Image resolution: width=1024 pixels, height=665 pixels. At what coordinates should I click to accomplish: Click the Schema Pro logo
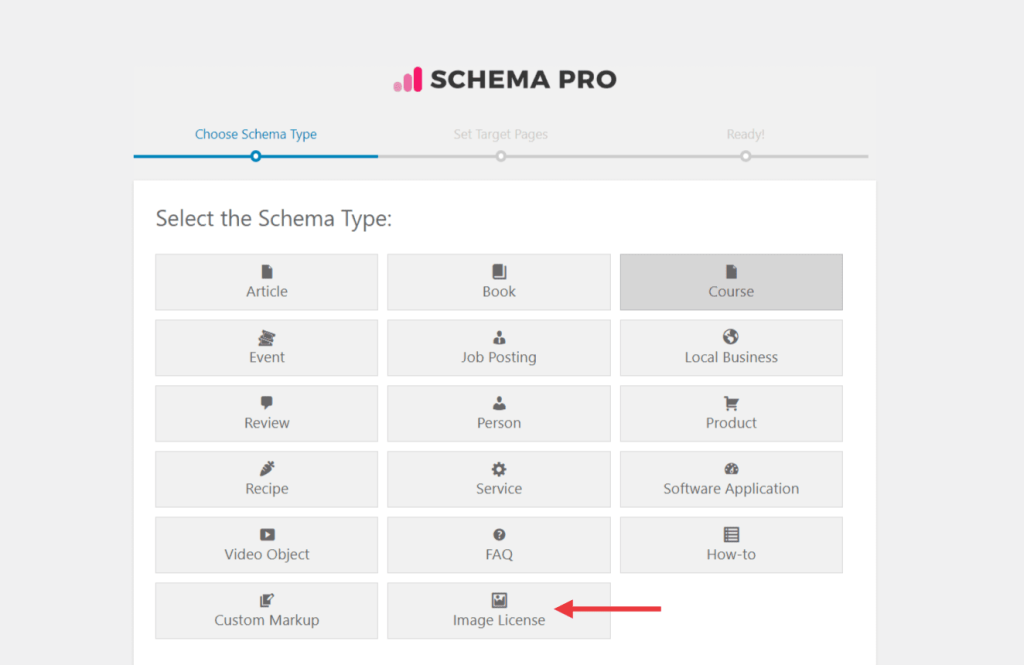click(x=504, y=78)
